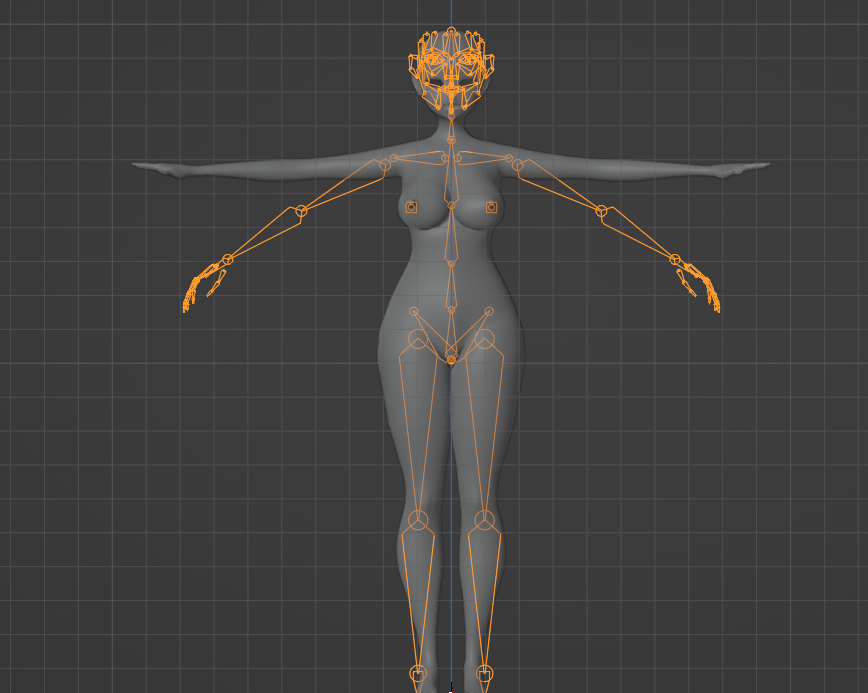Pick the character's right forearm bone
The height and width of the screenshot is (693, 868).
265,235
